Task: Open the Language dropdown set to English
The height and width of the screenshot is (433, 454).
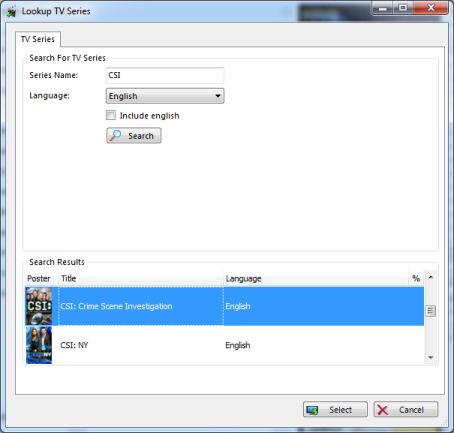Action: 165,96
